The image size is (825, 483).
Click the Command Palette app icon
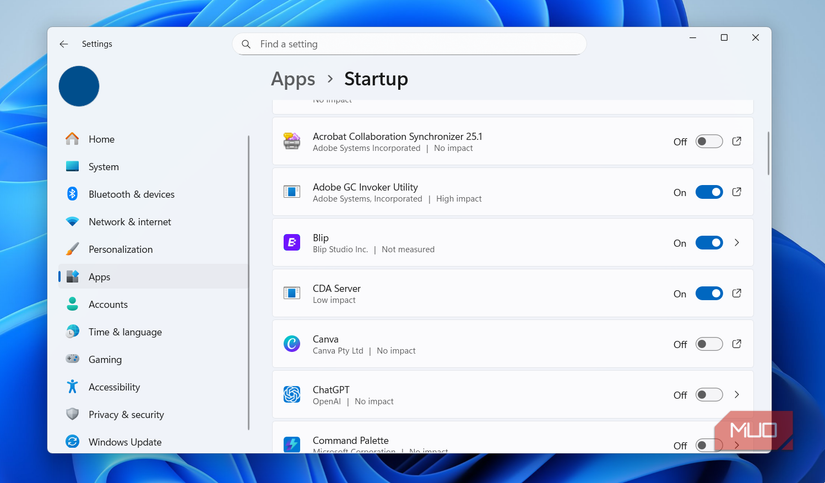pos(291,444)
